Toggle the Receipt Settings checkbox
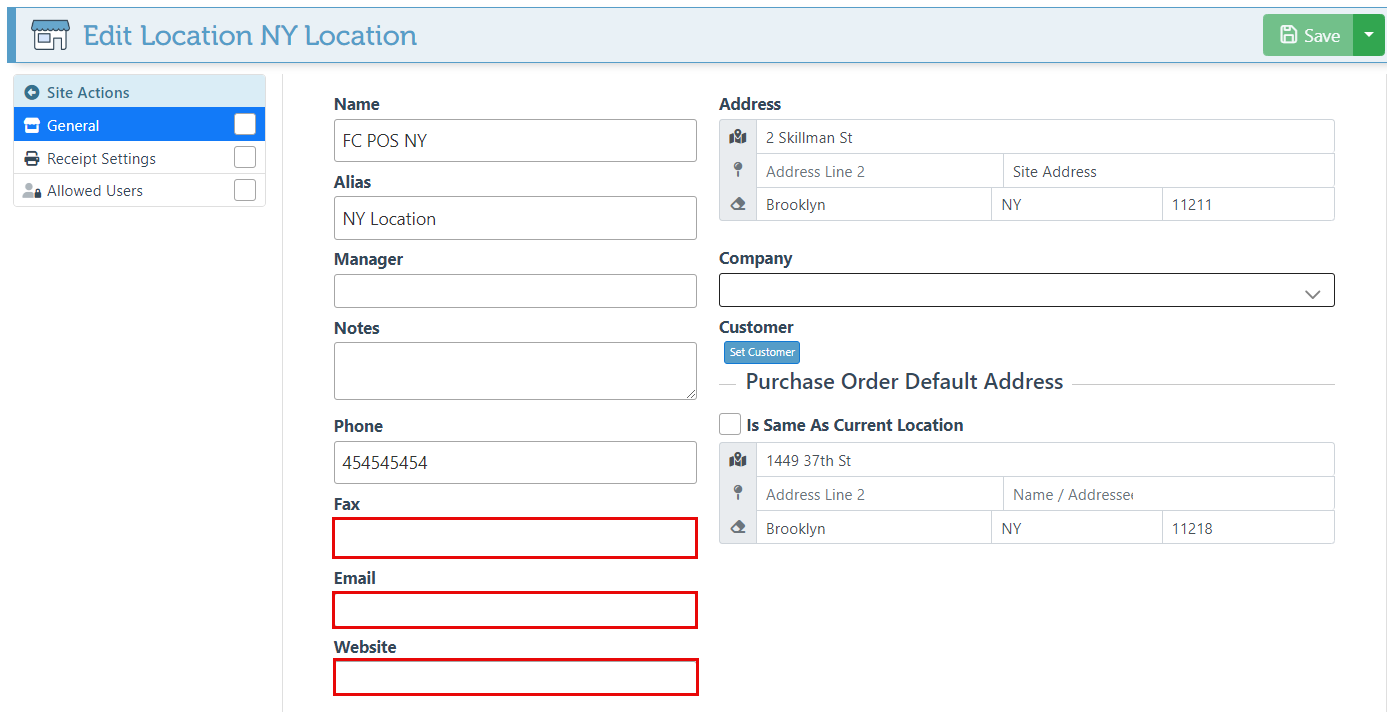Screen dimensions: 1387x712 pos(245,157)
